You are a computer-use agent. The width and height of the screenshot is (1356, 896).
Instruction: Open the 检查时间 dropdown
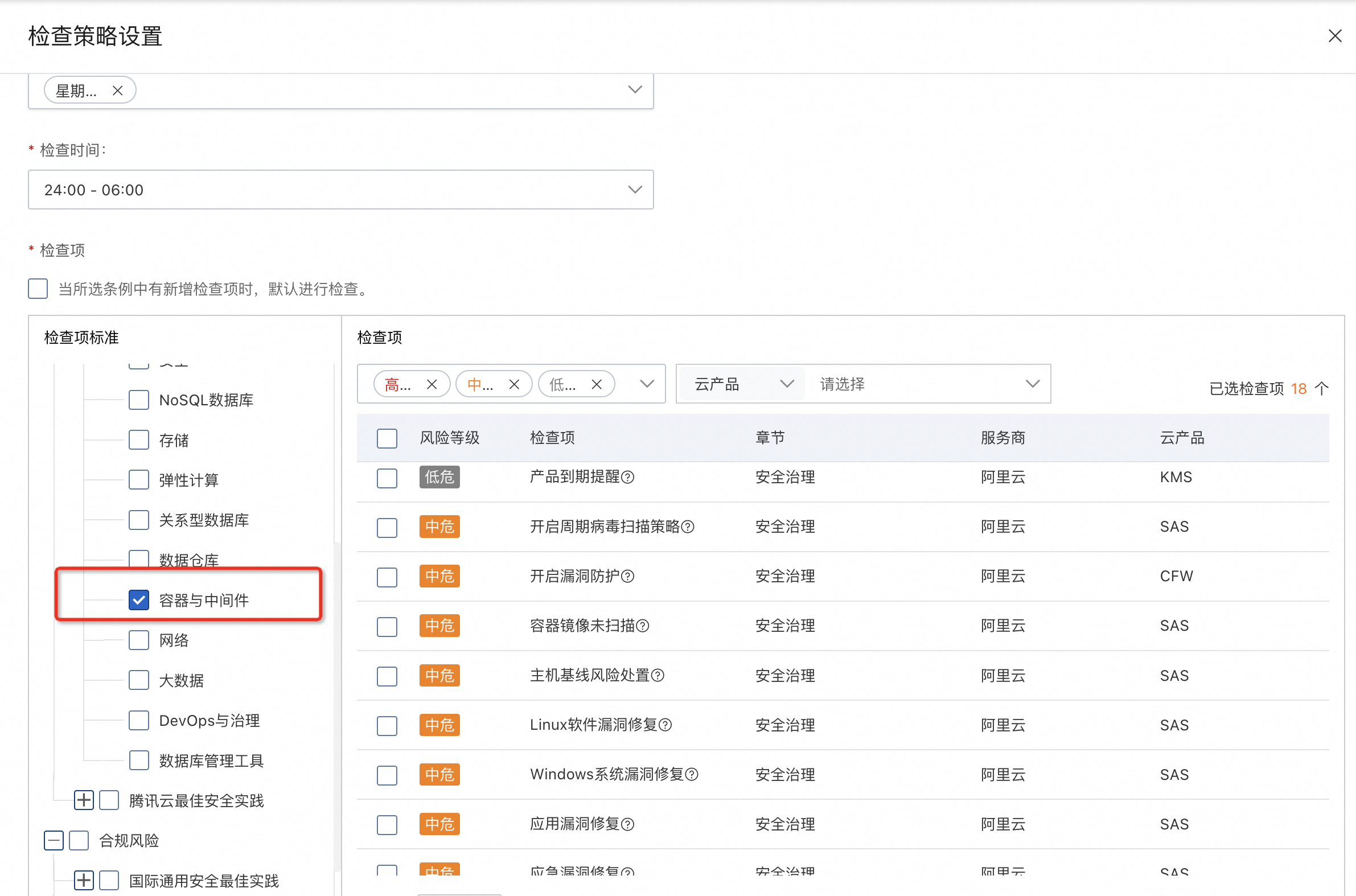pos(340,190)
